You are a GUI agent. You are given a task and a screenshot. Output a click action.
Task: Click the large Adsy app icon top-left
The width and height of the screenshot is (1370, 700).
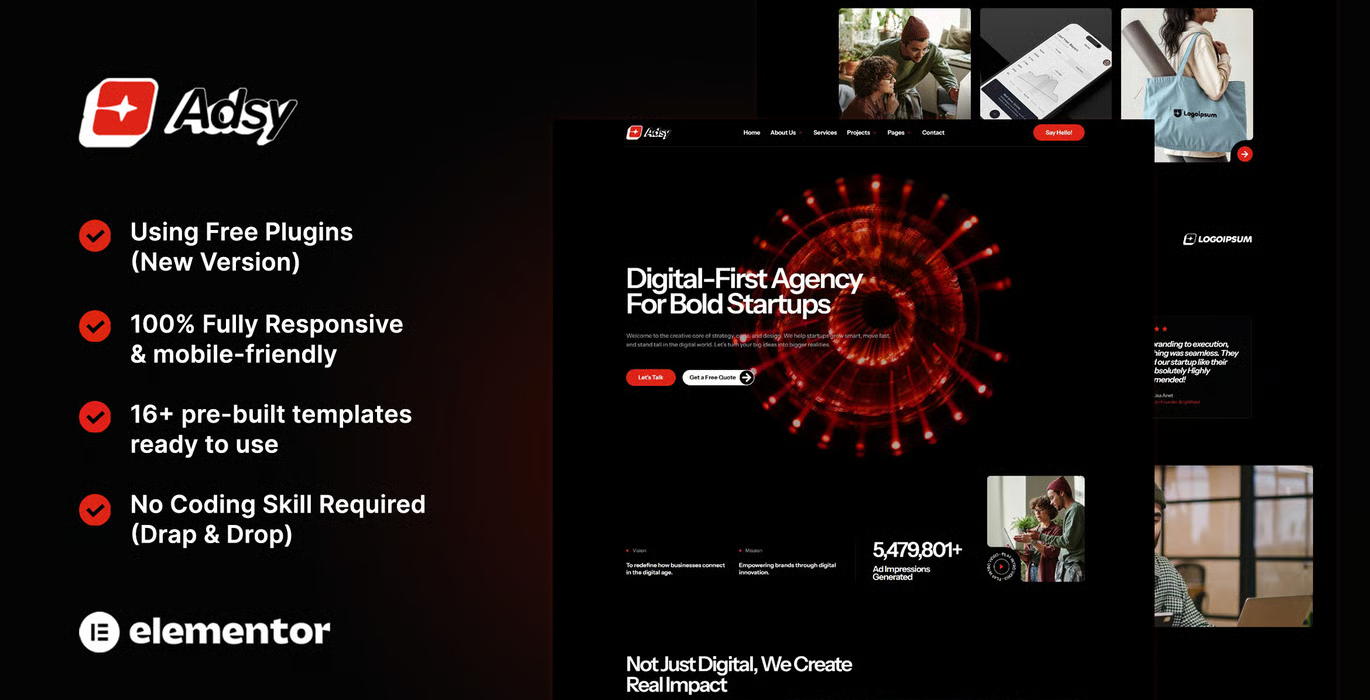[122, 110]
